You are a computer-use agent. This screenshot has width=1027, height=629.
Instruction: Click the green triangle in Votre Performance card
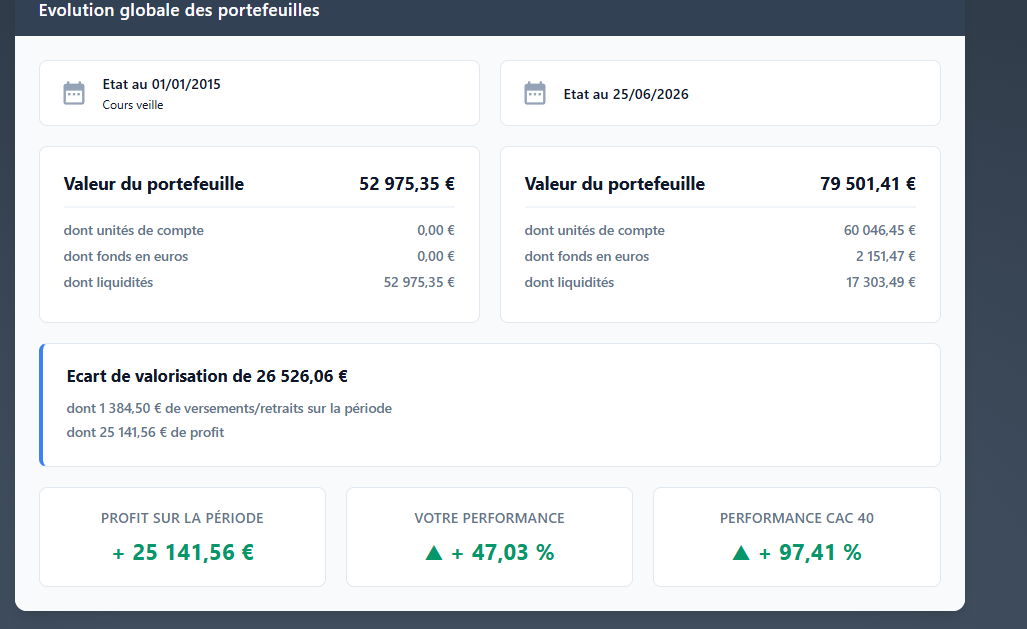(434, 553)
